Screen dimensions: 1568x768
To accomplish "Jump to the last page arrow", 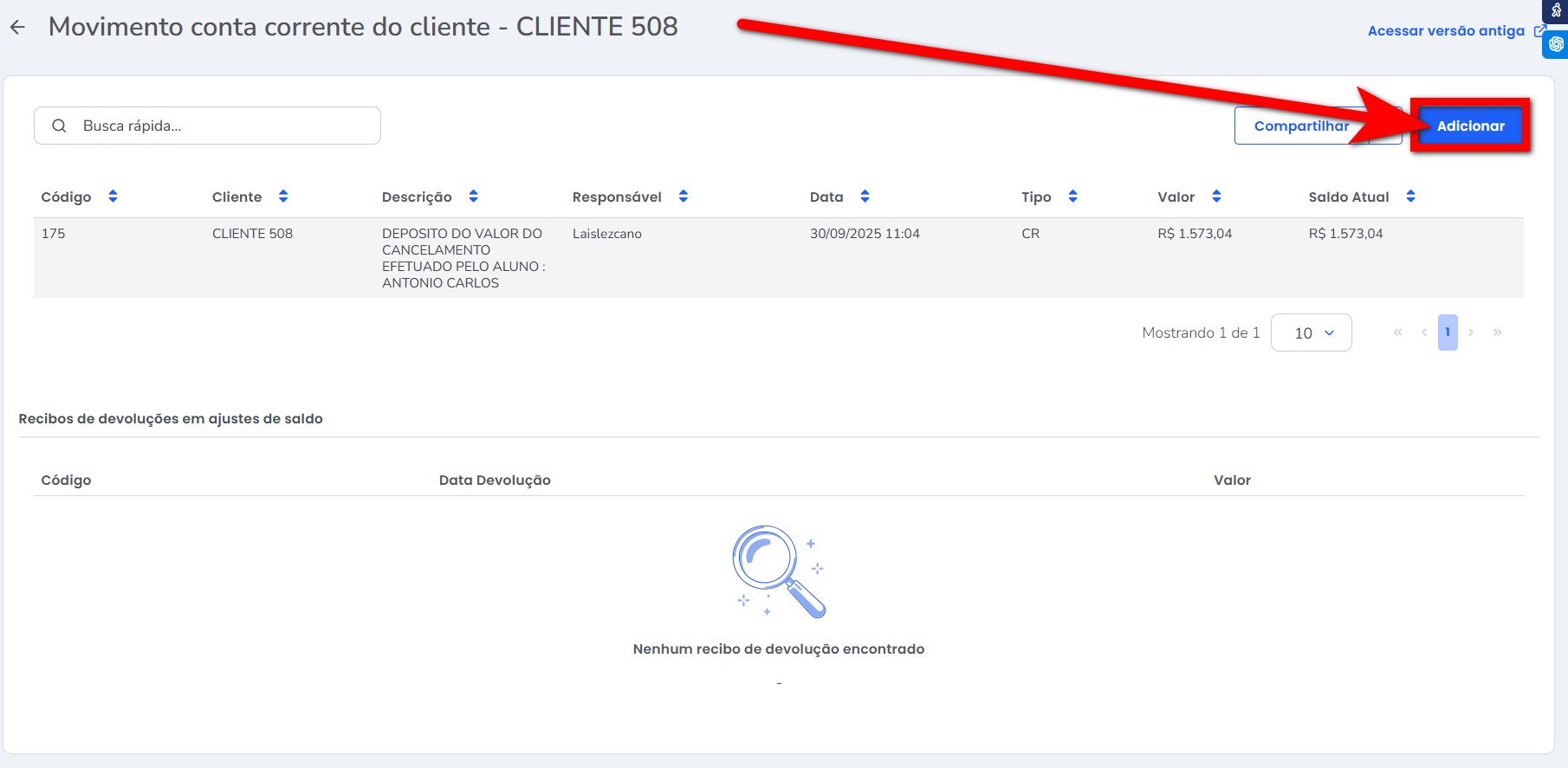I will point(1497,332).
